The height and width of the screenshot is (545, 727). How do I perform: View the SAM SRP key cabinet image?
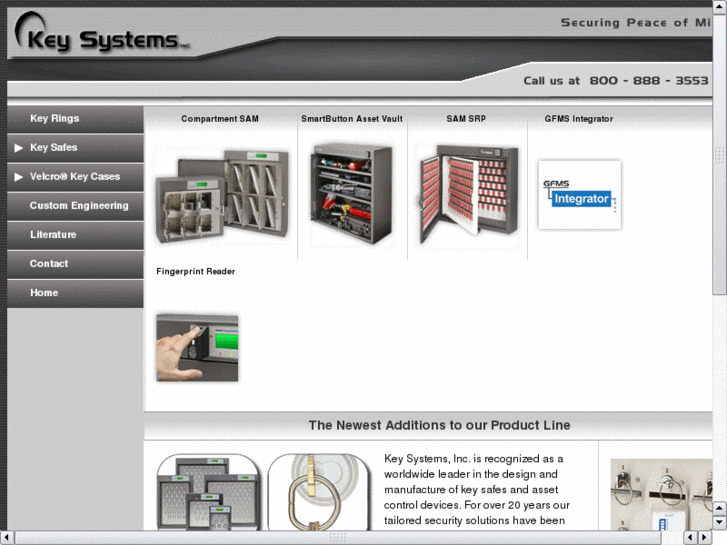pos(467,194)
